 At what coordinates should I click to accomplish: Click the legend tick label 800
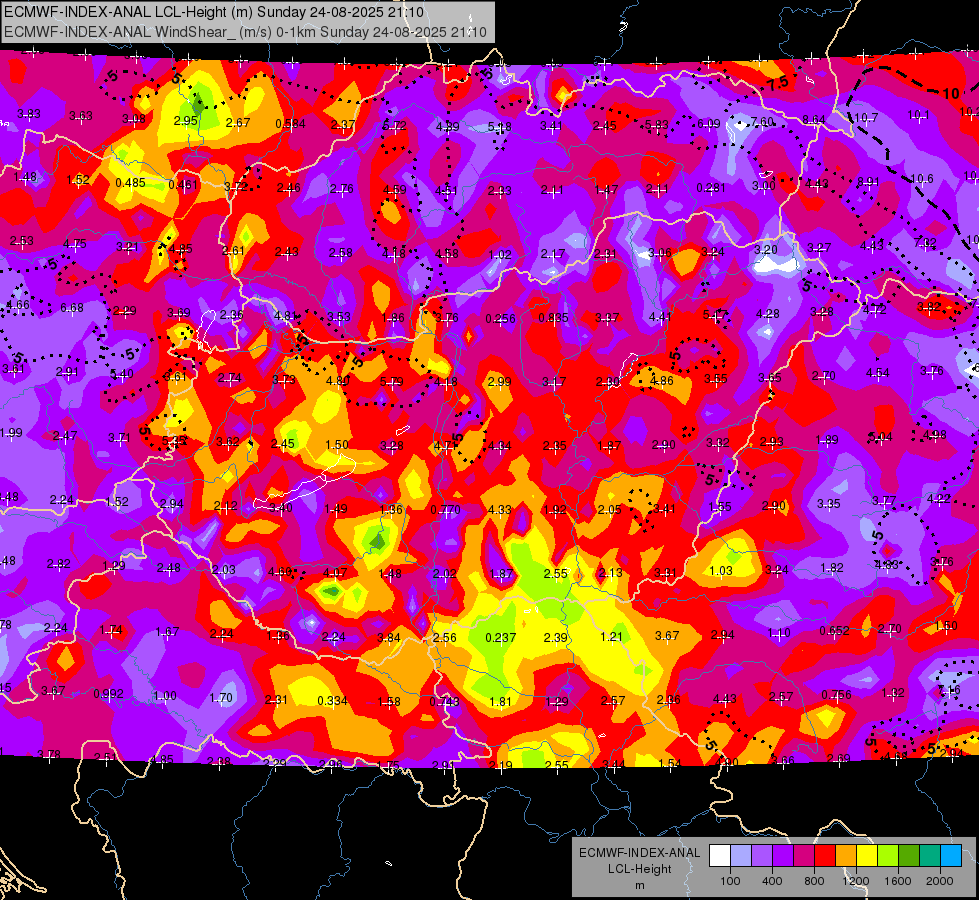814,881
